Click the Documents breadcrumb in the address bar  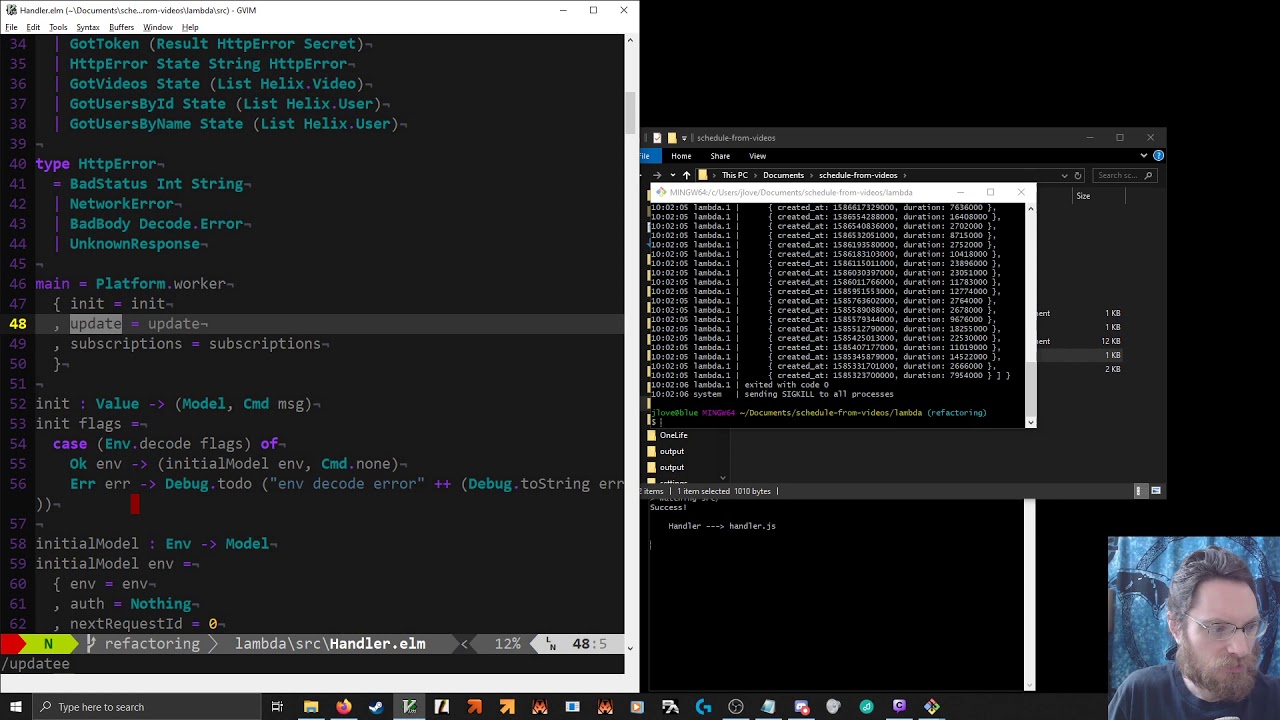coord(783,175)
